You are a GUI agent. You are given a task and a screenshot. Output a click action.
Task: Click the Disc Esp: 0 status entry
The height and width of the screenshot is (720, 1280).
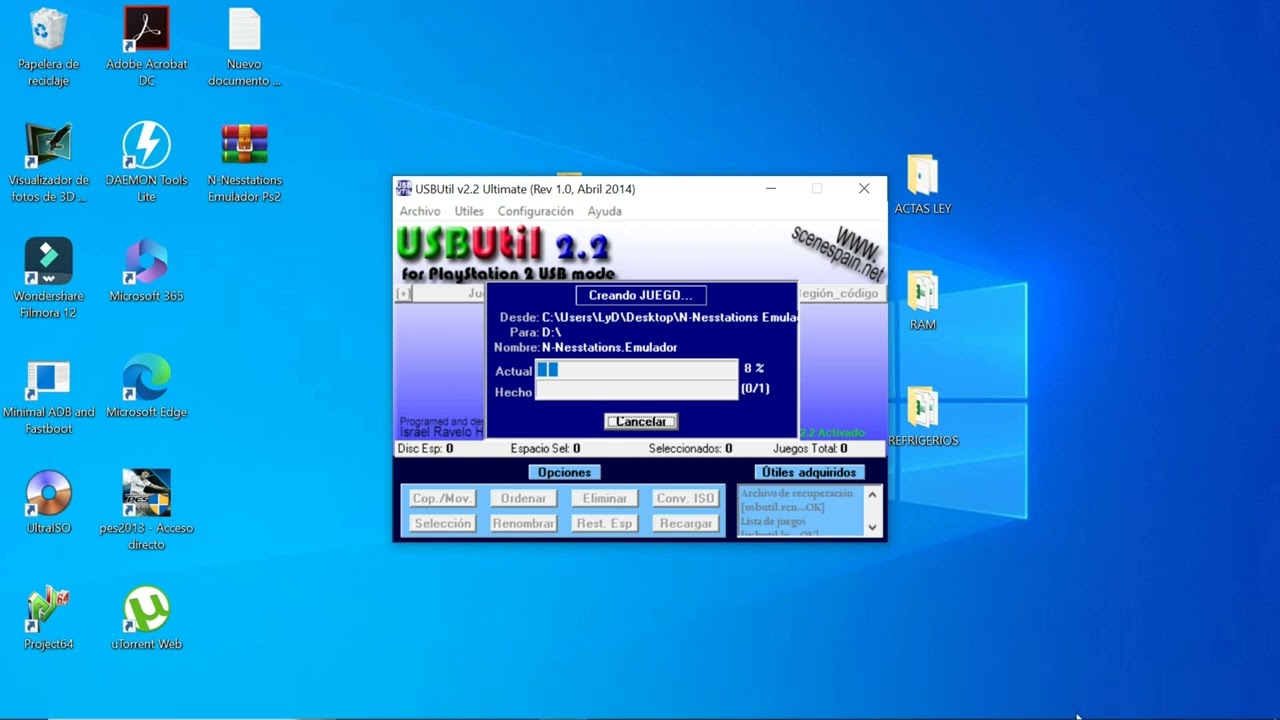pos(425,449)
